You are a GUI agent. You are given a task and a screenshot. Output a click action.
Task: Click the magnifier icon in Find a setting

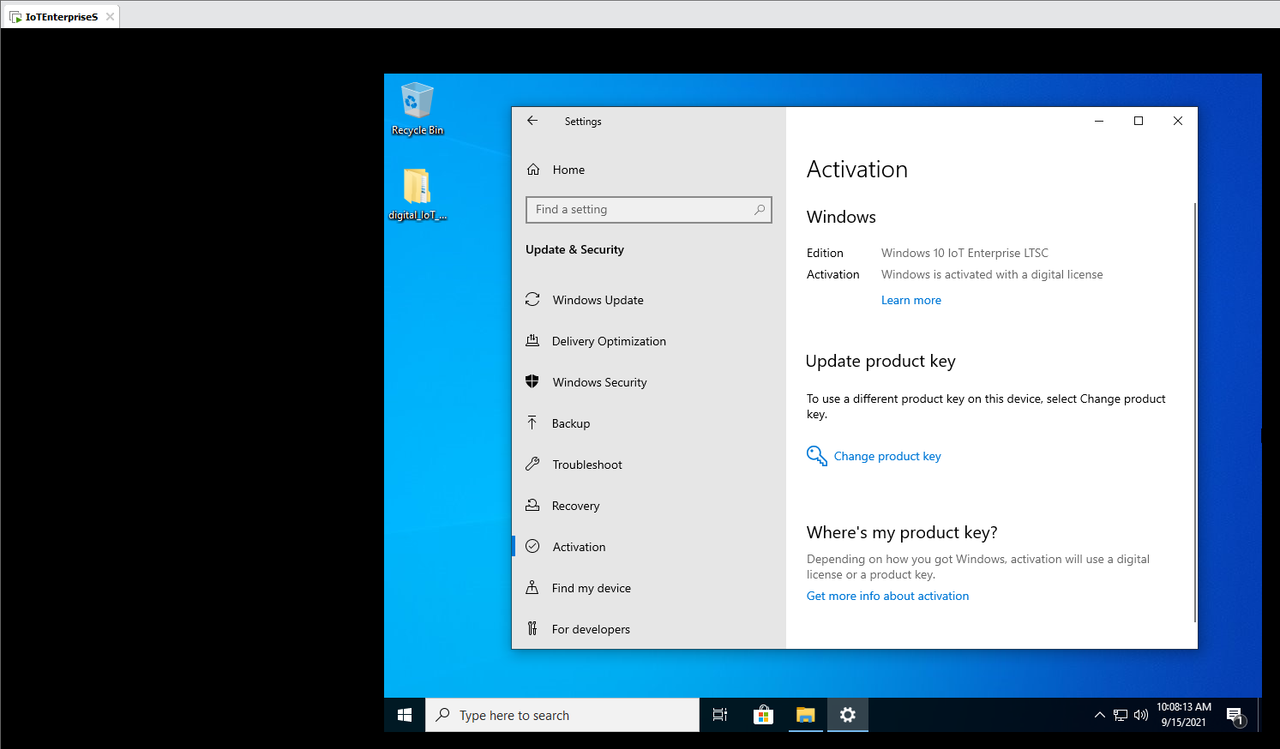[x=759, y=209]
